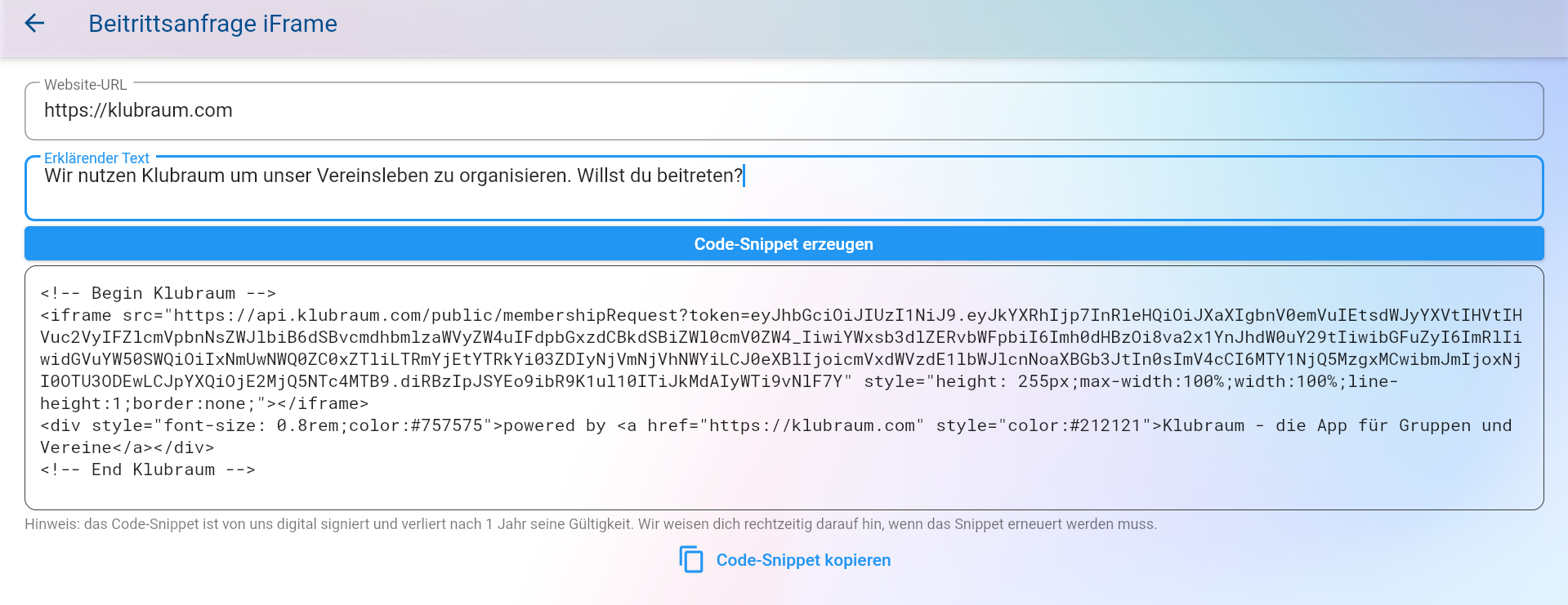The width and height of the screenshot is (1568, 605).
Task: Click the Erklärender Text field label
Action: point(96,158)
